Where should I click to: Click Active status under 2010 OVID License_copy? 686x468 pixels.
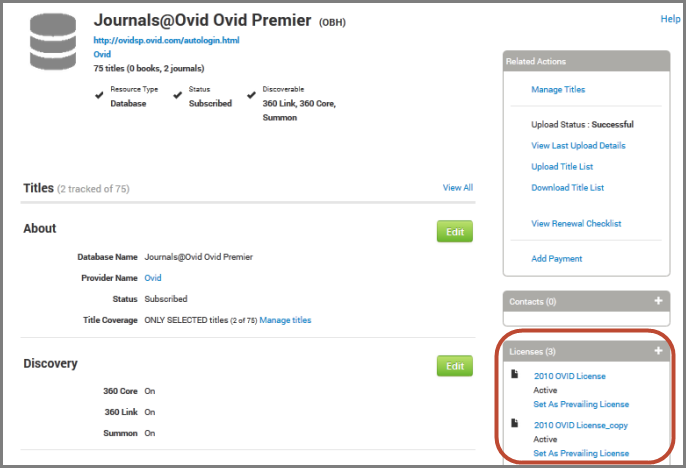(x=545, y=439)
